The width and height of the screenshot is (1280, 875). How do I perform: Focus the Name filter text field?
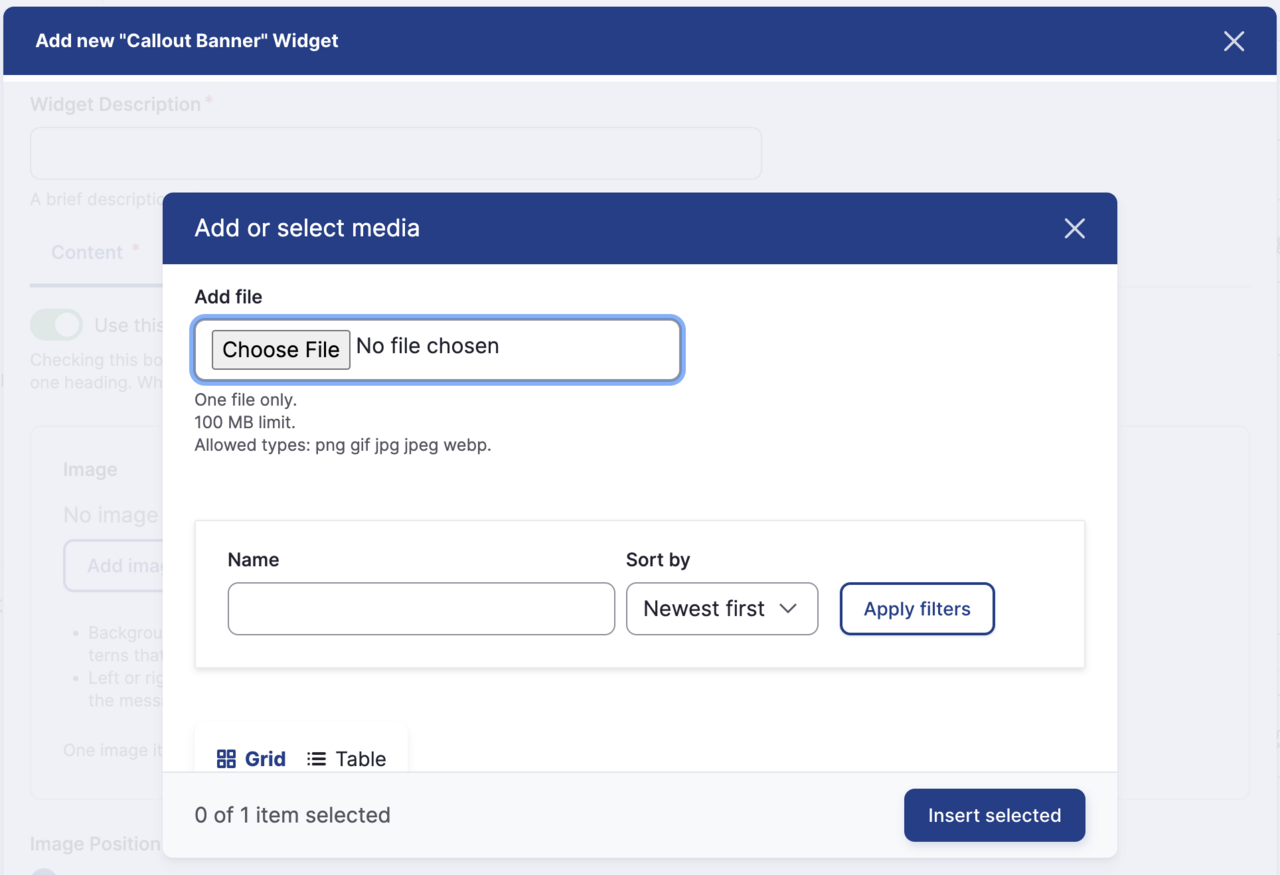(421, 609)
